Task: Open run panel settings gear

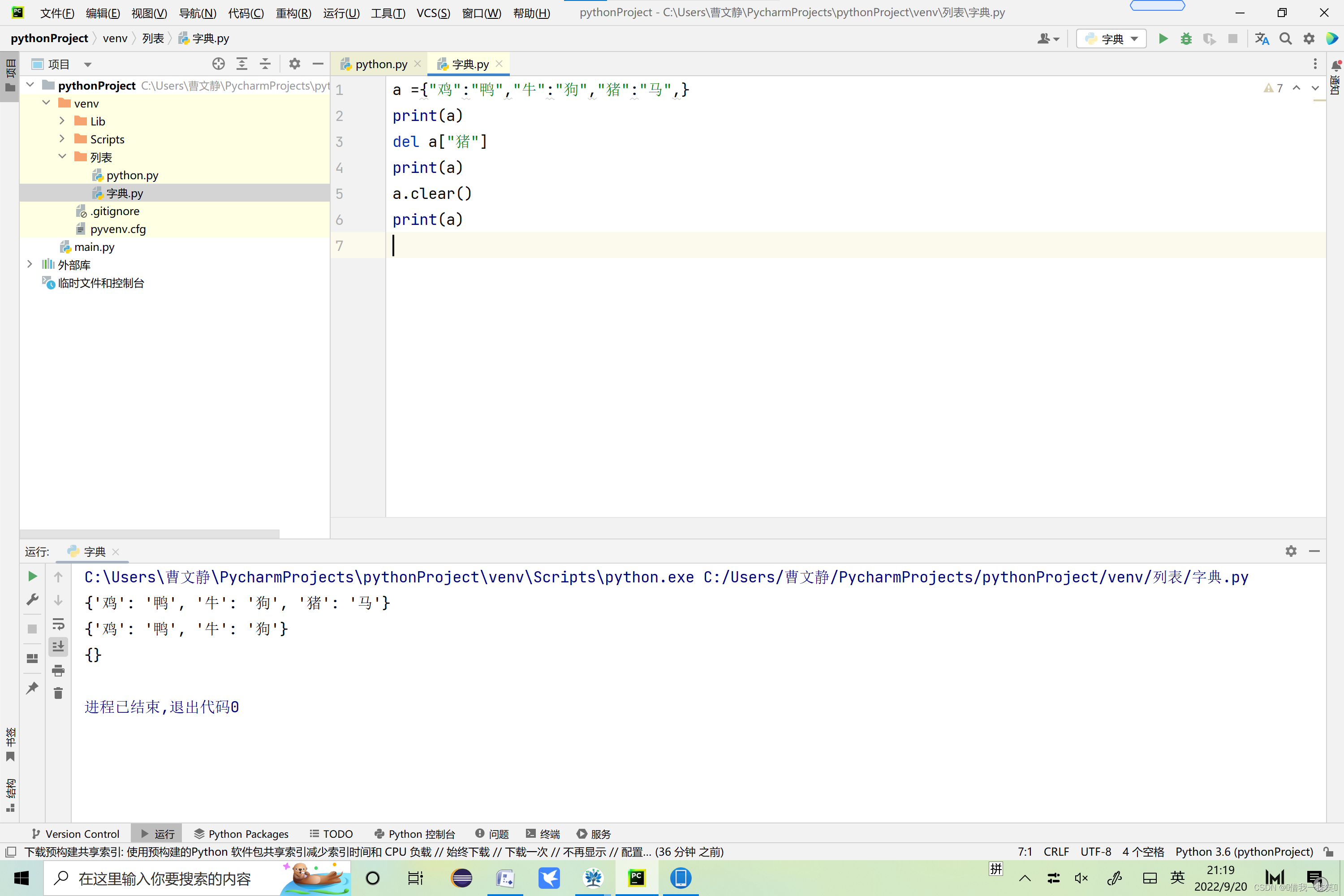Action: [1291, 551]
